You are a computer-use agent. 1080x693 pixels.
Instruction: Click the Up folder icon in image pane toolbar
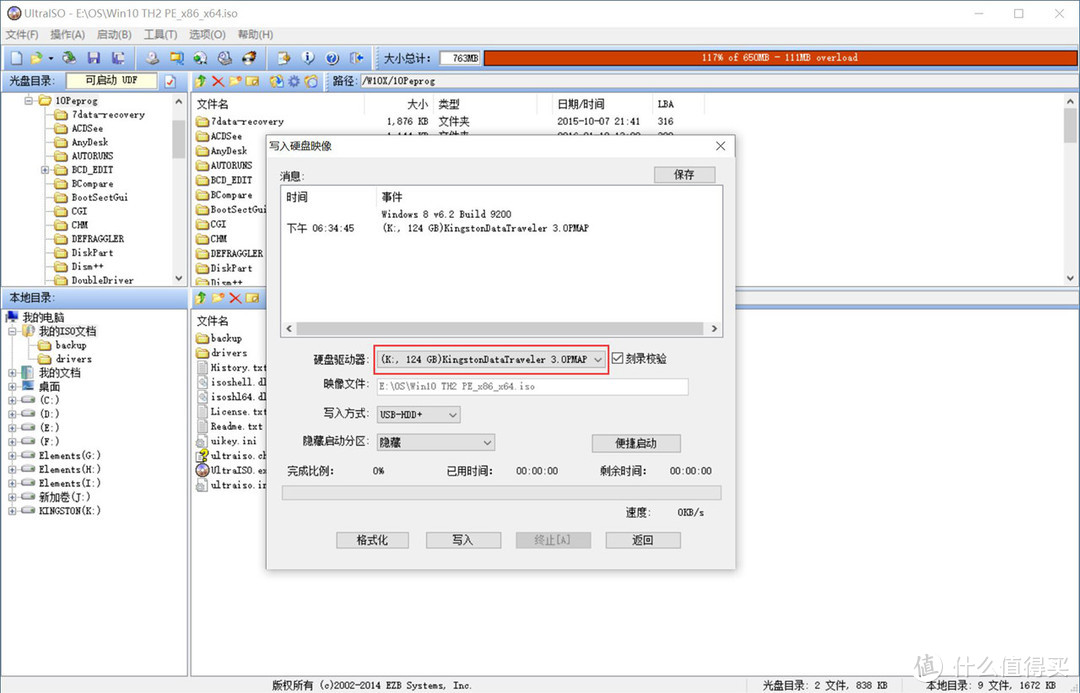[200, 81]
